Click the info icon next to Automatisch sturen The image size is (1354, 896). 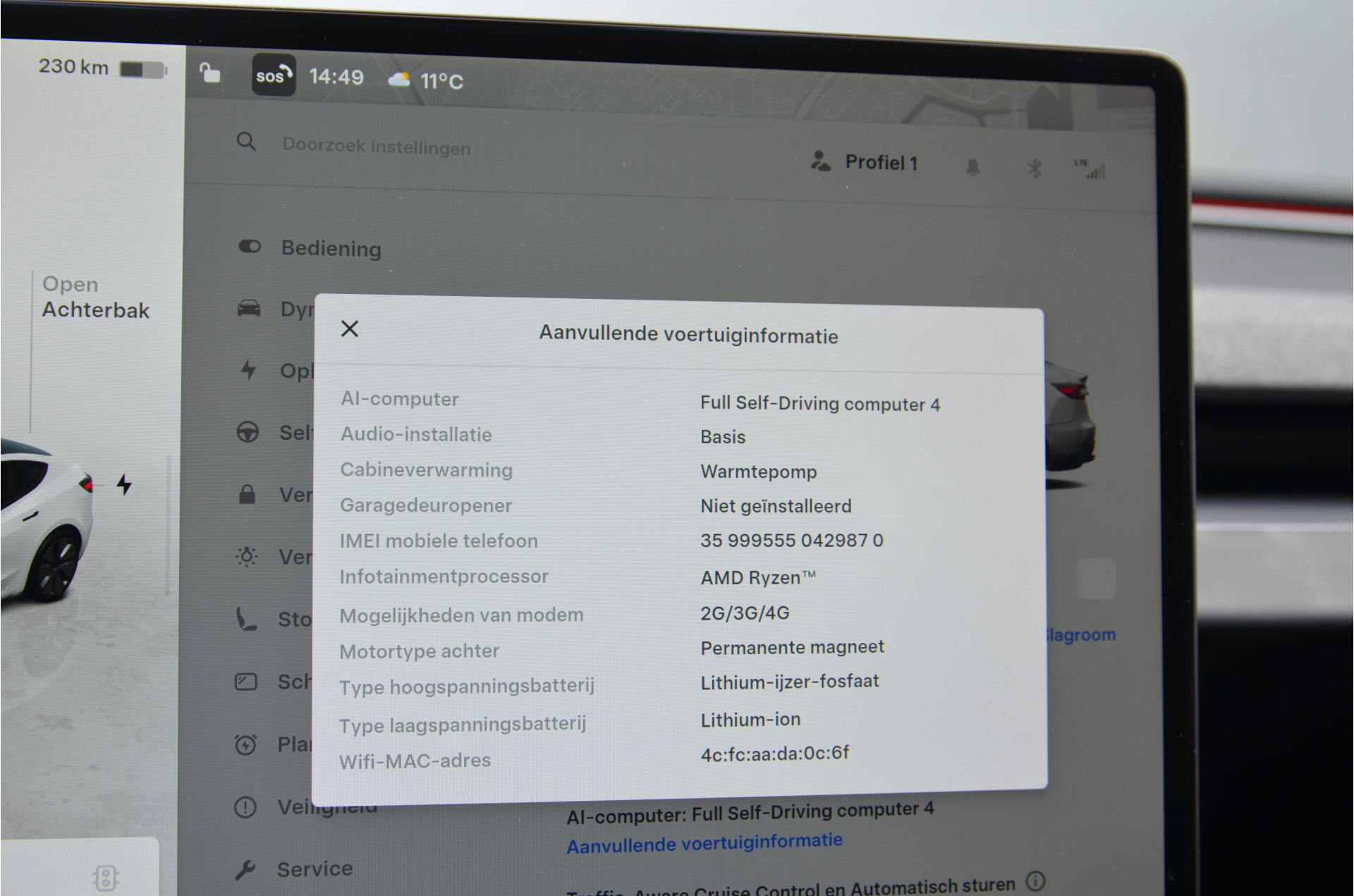pyautogui.click(x=1035, y=880)
